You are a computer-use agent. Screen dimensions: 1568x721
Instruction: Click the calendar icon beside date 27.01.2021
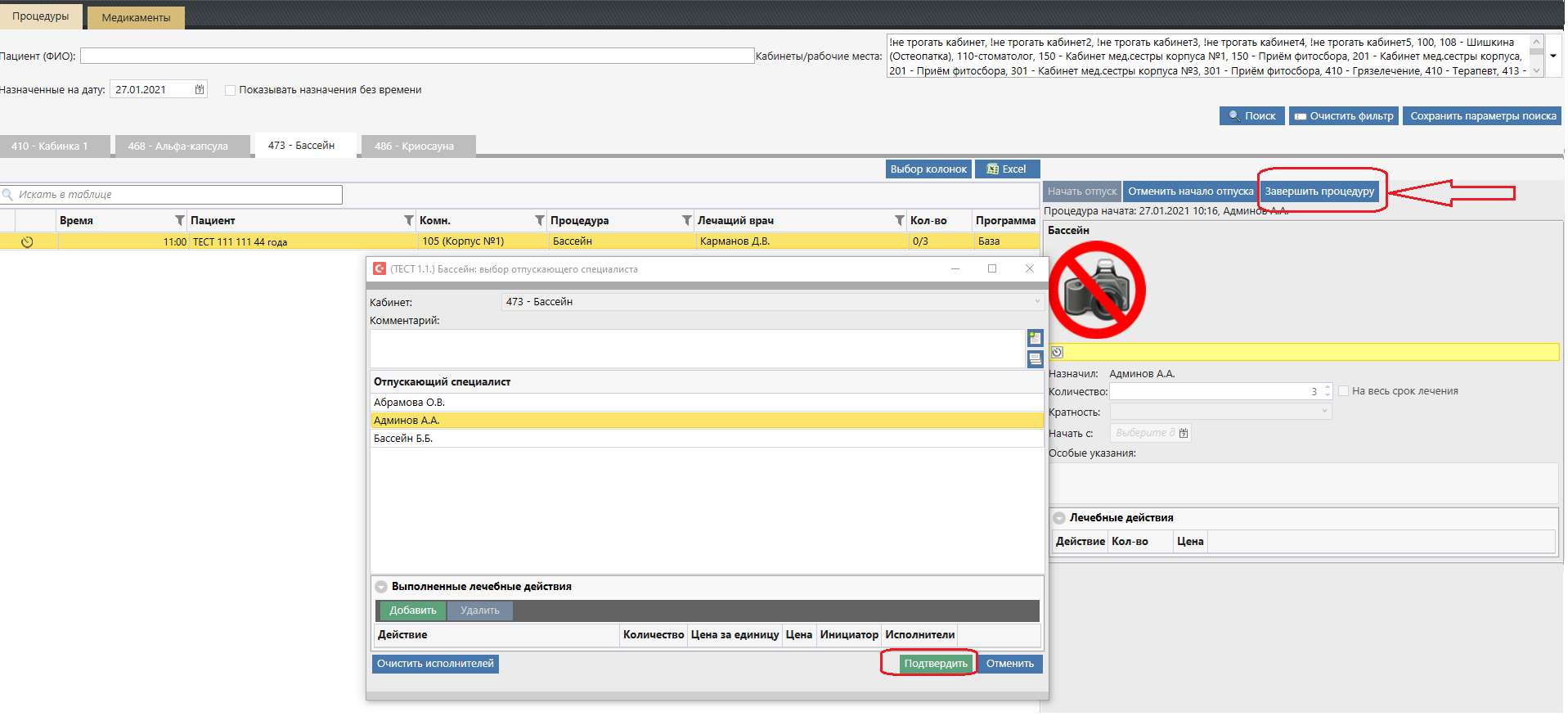(200, 90)
